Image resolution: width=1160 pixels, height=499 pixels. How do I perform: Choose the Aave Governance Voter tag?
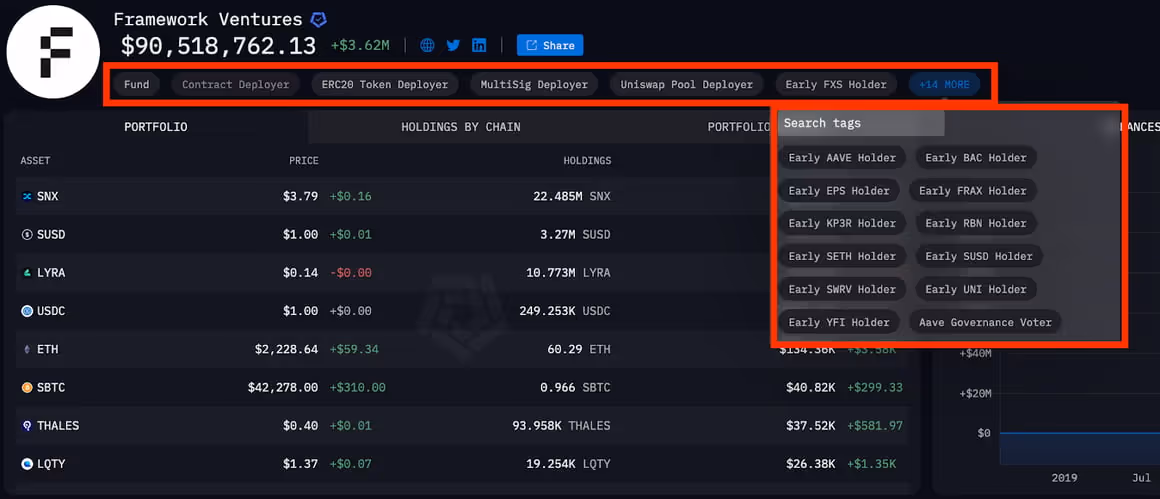985,322
